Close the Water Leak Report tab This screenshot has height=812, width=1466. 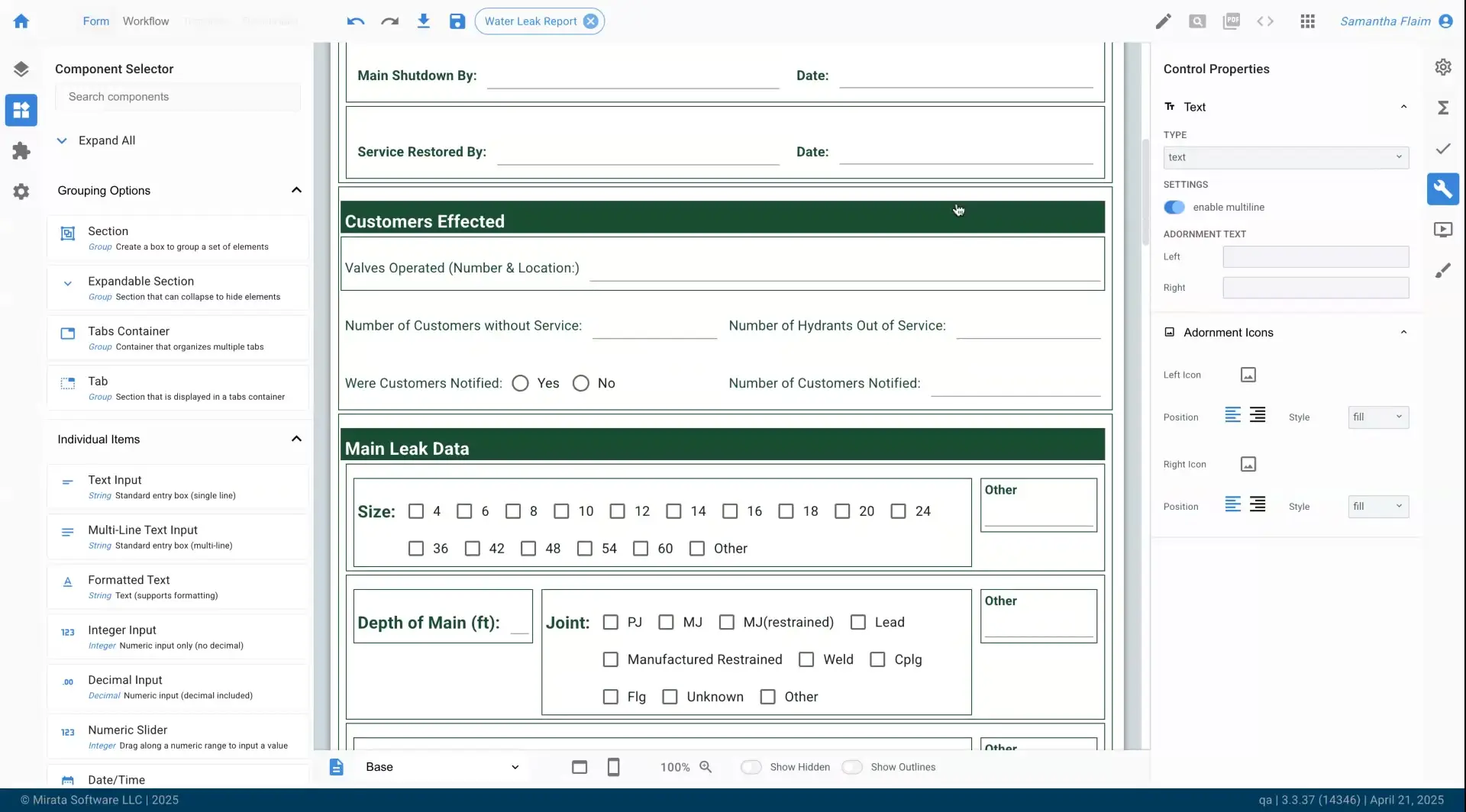tap(591, 21)
